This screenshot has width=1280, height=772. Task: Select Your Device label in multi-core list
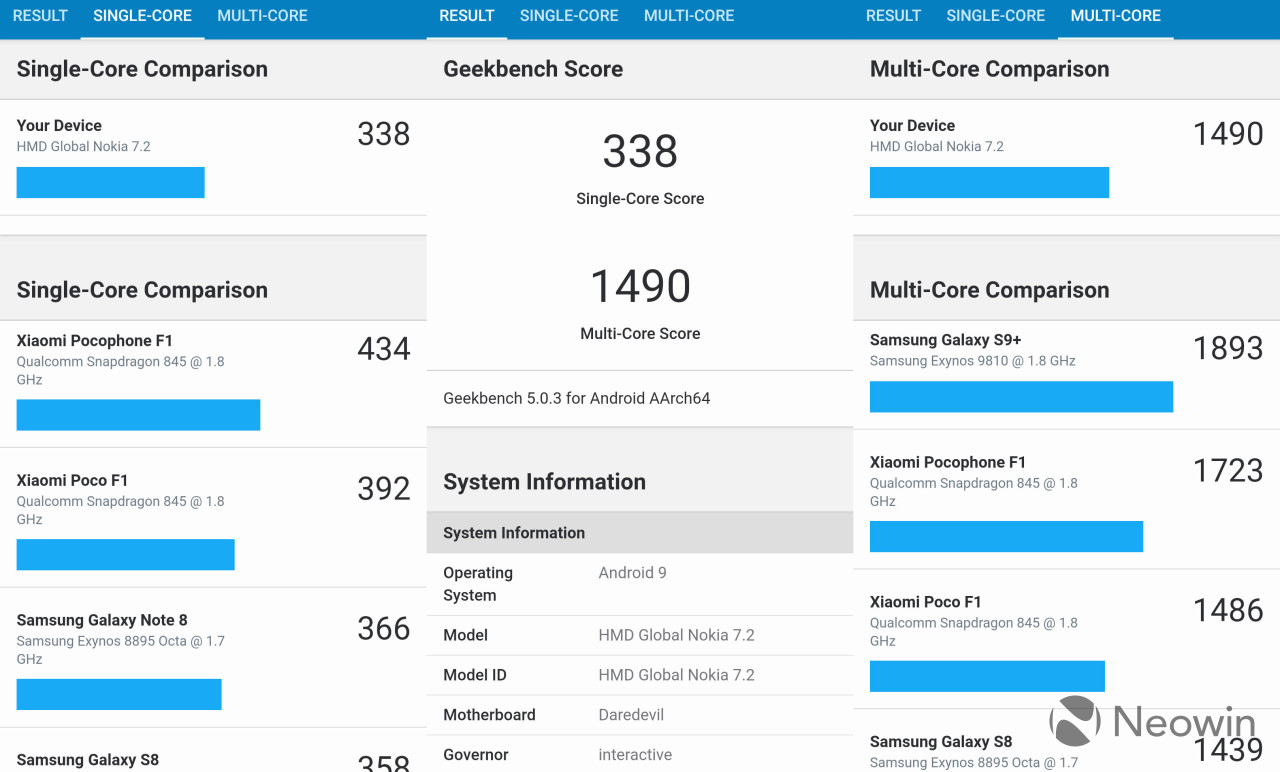[x=912, y=125]
